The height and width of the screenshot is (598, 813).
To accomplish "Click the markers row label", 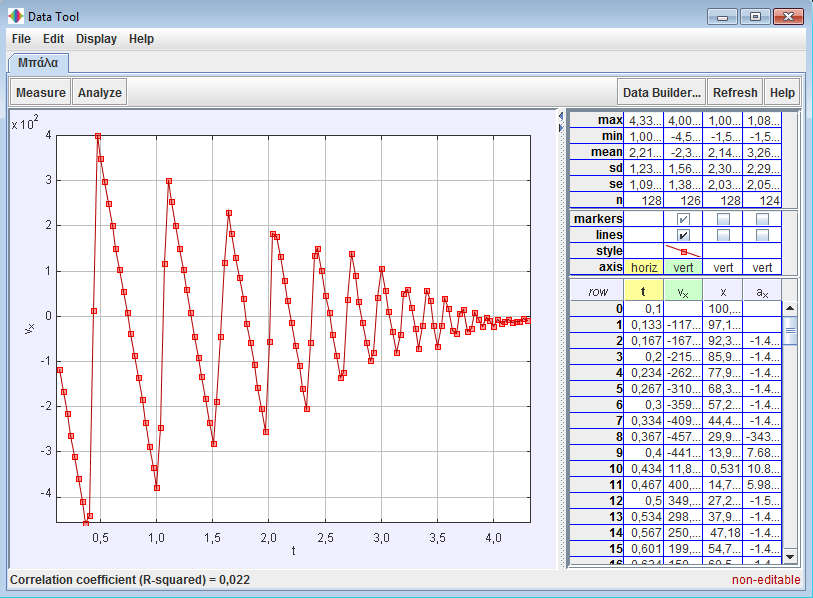I will tap(597, 219).
